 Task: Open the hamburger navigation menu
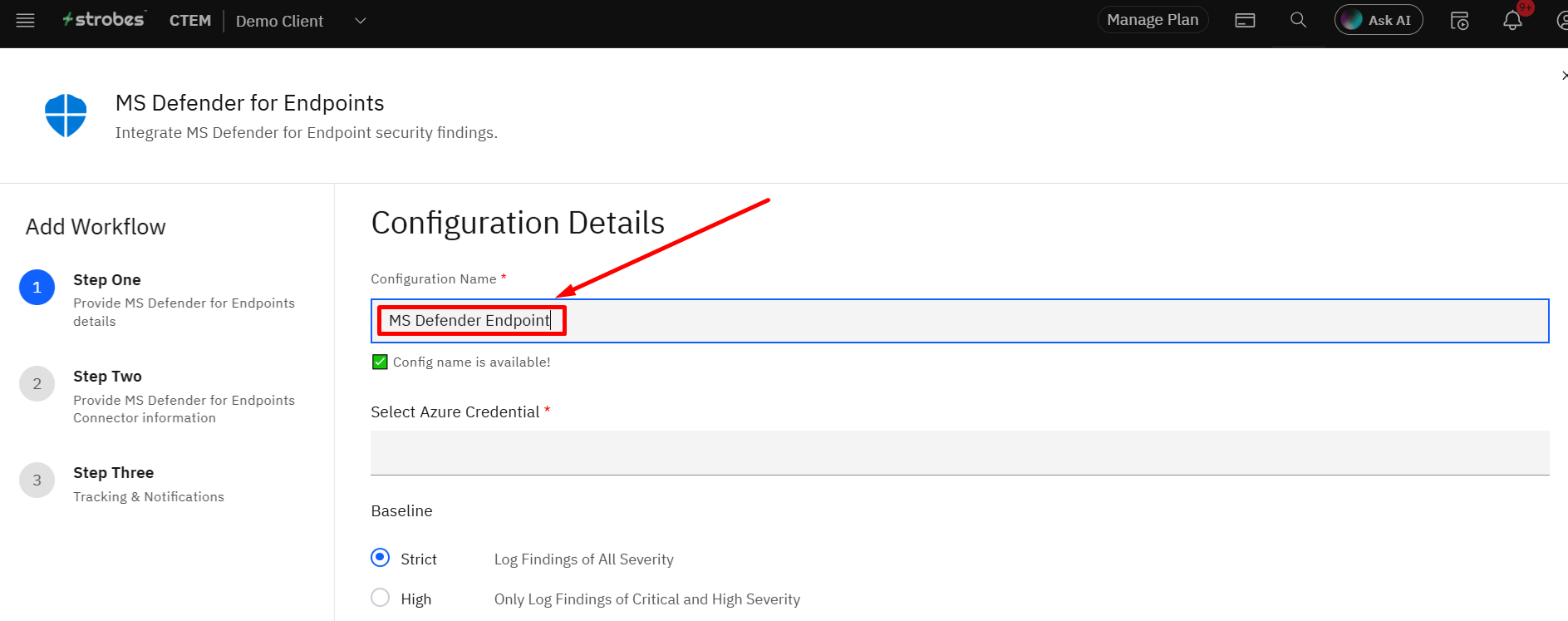point(26,21)
